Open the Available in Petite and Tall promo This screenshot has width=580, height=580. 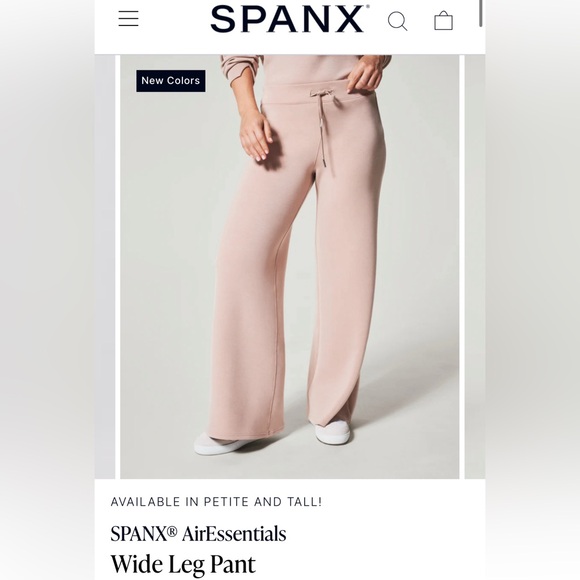pyautogui.click(x=216, y=502)
